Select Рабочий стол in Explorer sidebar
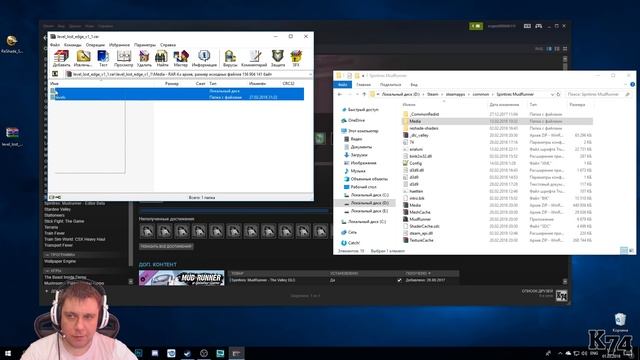The height and width of the screenshot is (360, 640). (x=363, y=187)
